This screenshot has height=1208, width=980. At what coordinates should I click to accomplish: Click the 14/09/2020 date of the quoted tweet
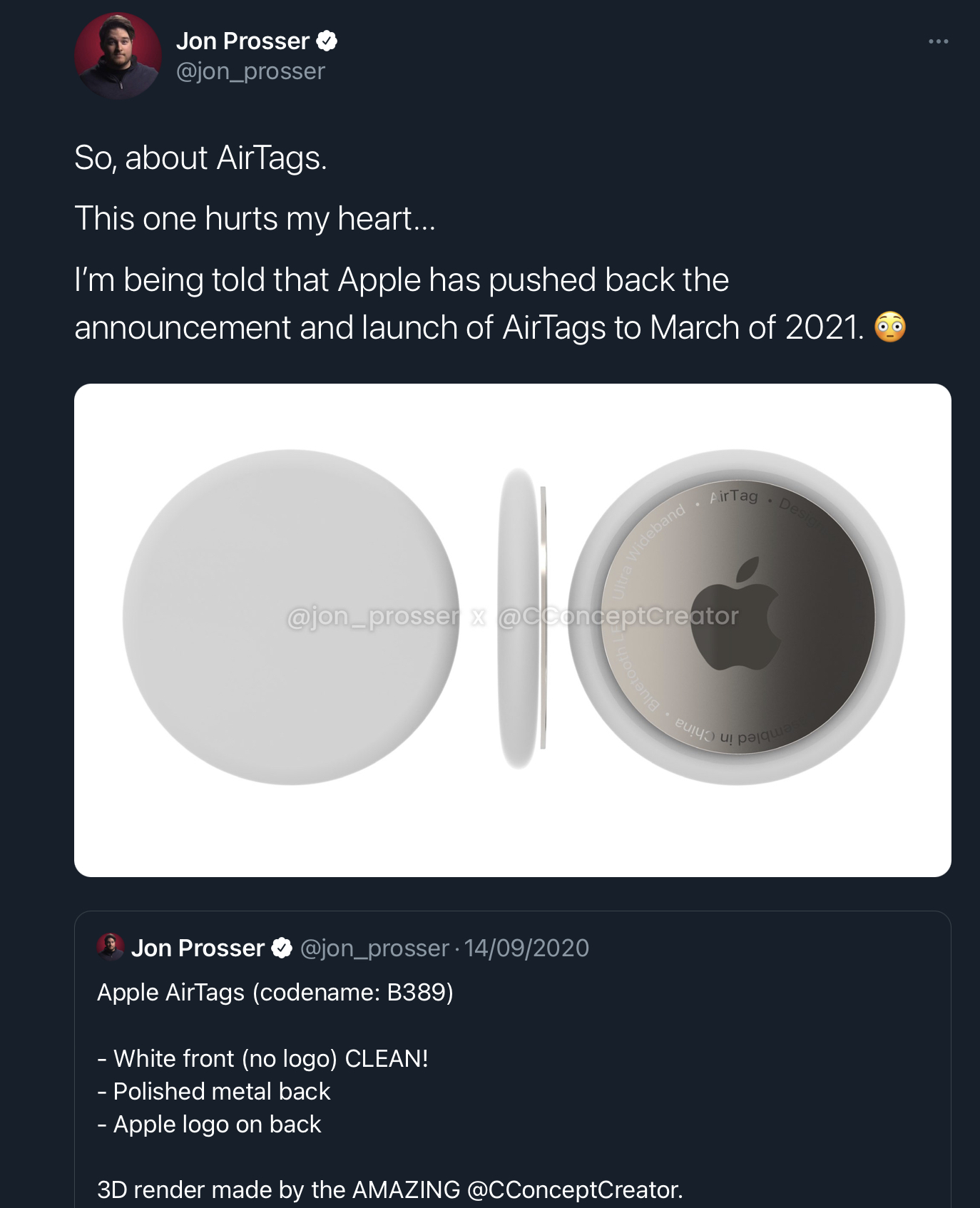click(526, 948)
